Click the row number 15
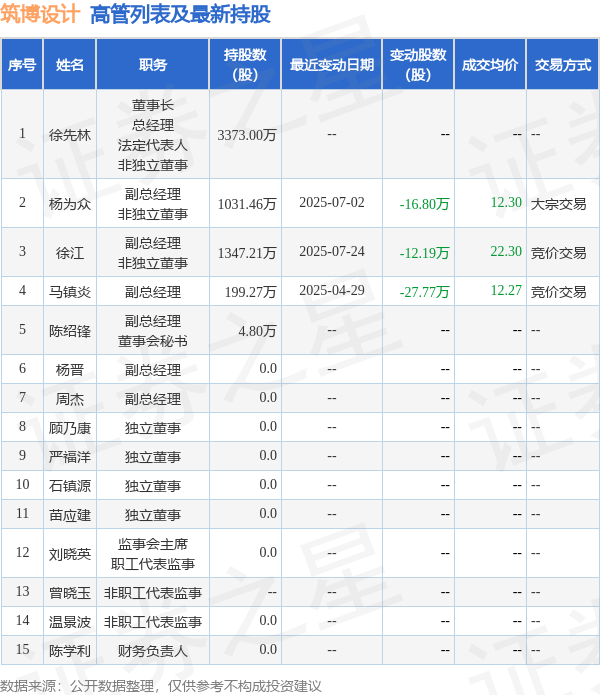 pyautogui.click(x=22, y=649)
